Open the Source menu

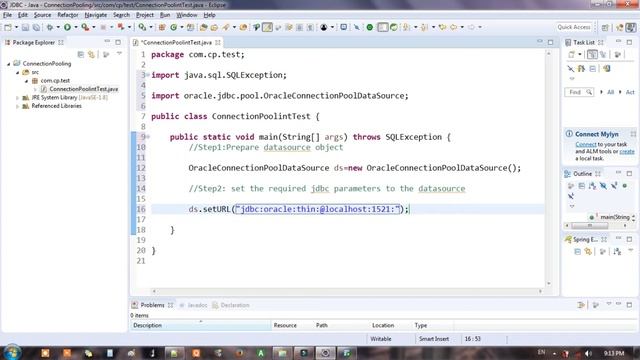[42, 15]
